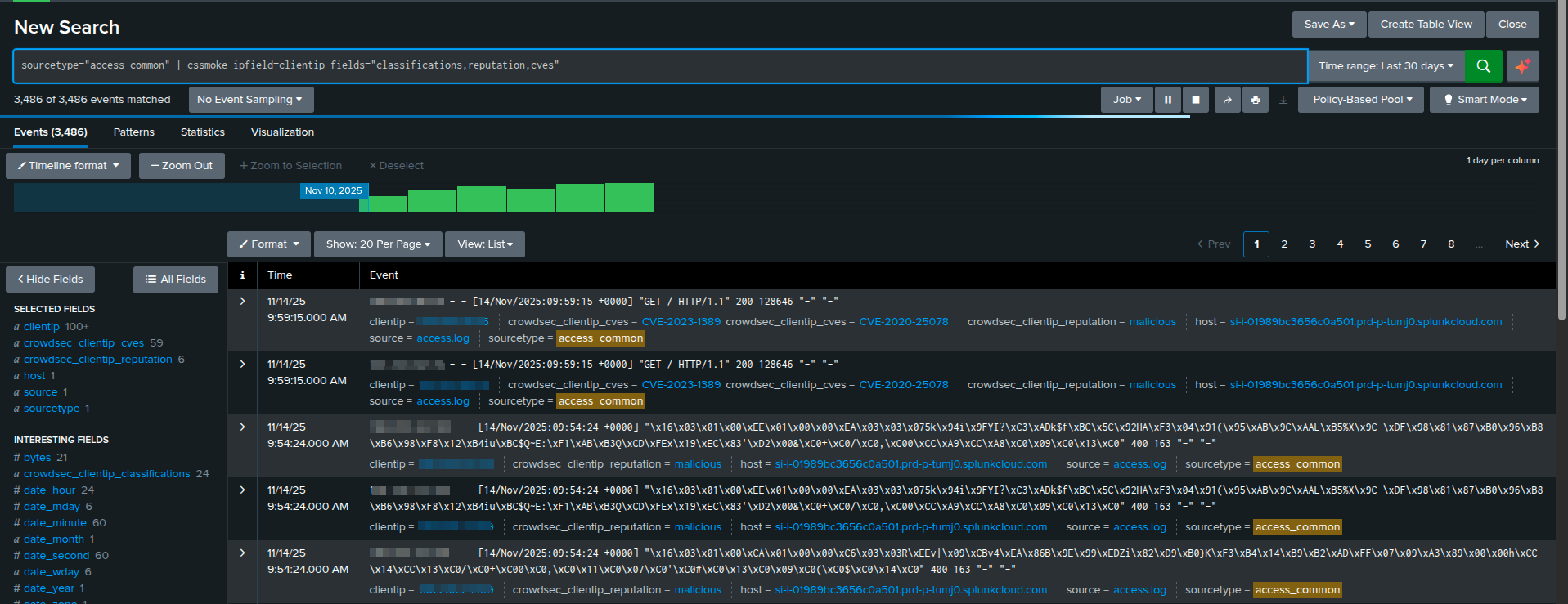Image resolution: width=1568 pixels, height=604 pixels.
Task: Print the search results
Action: click(x=1256, y=100)
